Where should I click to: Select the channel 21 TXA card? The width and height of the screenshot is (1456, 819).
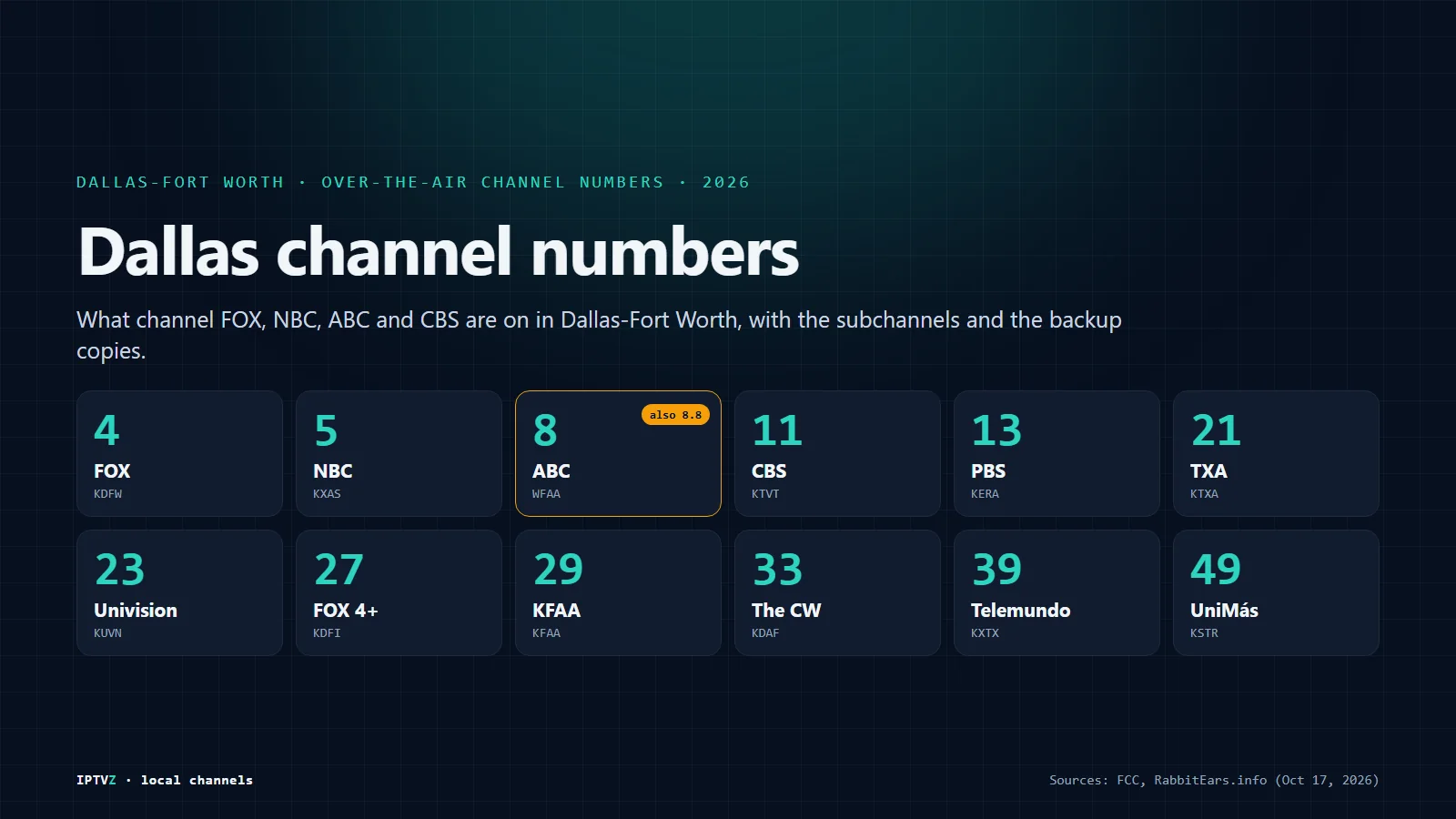pos(1276,453)
